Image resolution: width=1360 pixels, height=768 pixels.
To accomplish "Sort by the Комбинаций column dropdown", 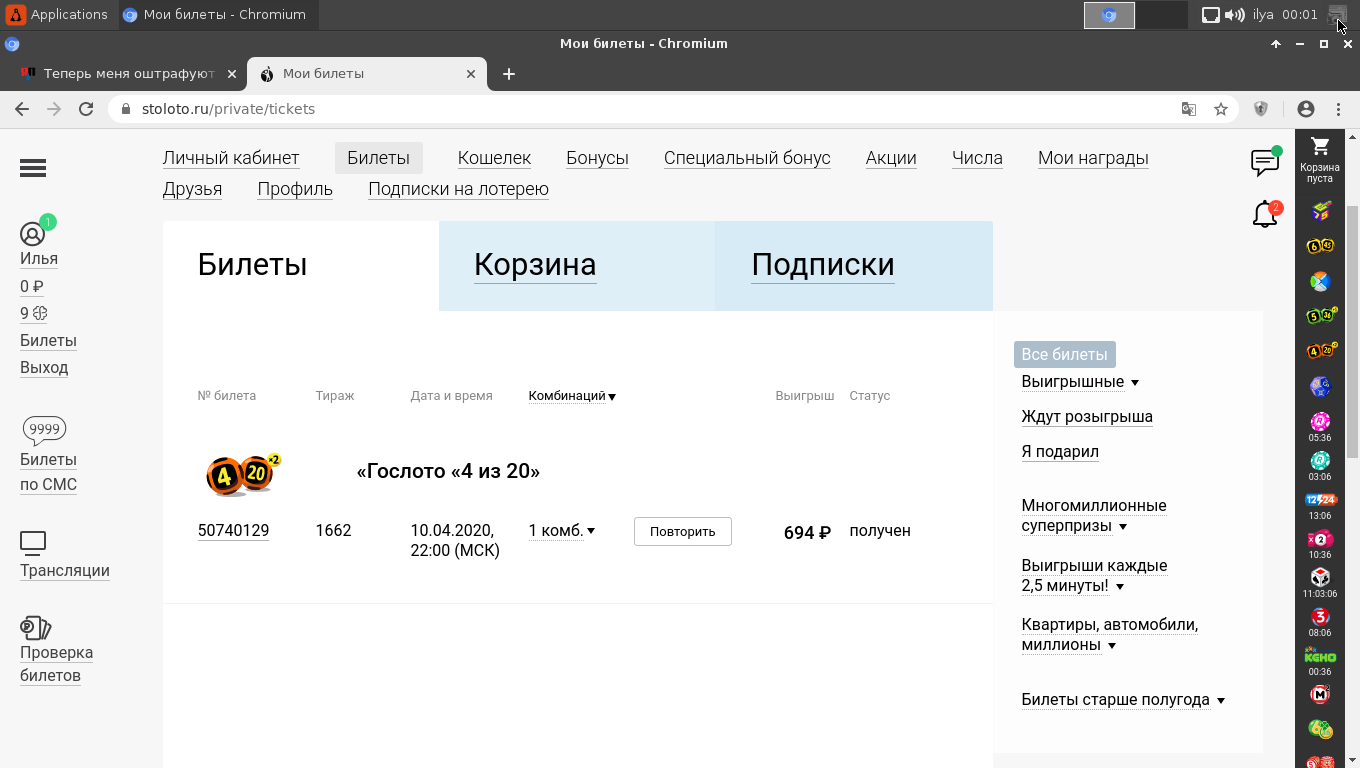I will (572, 396).
